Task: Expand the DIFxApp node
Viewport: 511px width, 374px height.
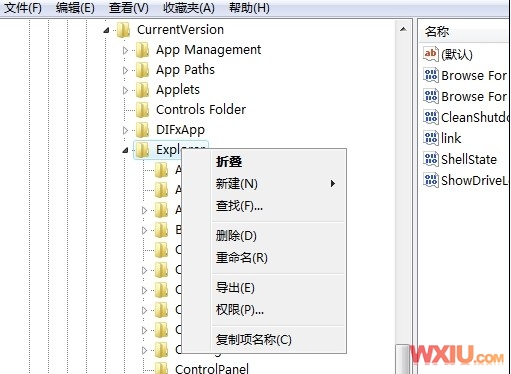Action: (125, 130)
